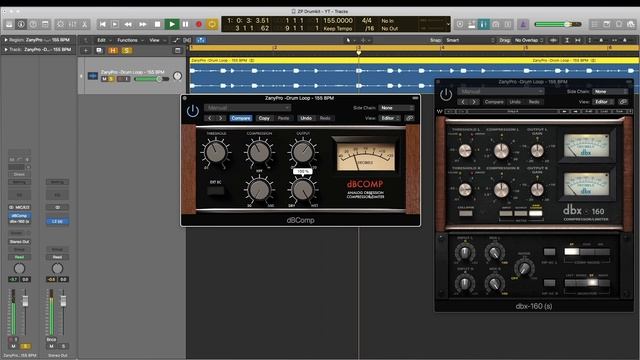Mute the ZanyPro Drum Loop track header

coord(104,79)
